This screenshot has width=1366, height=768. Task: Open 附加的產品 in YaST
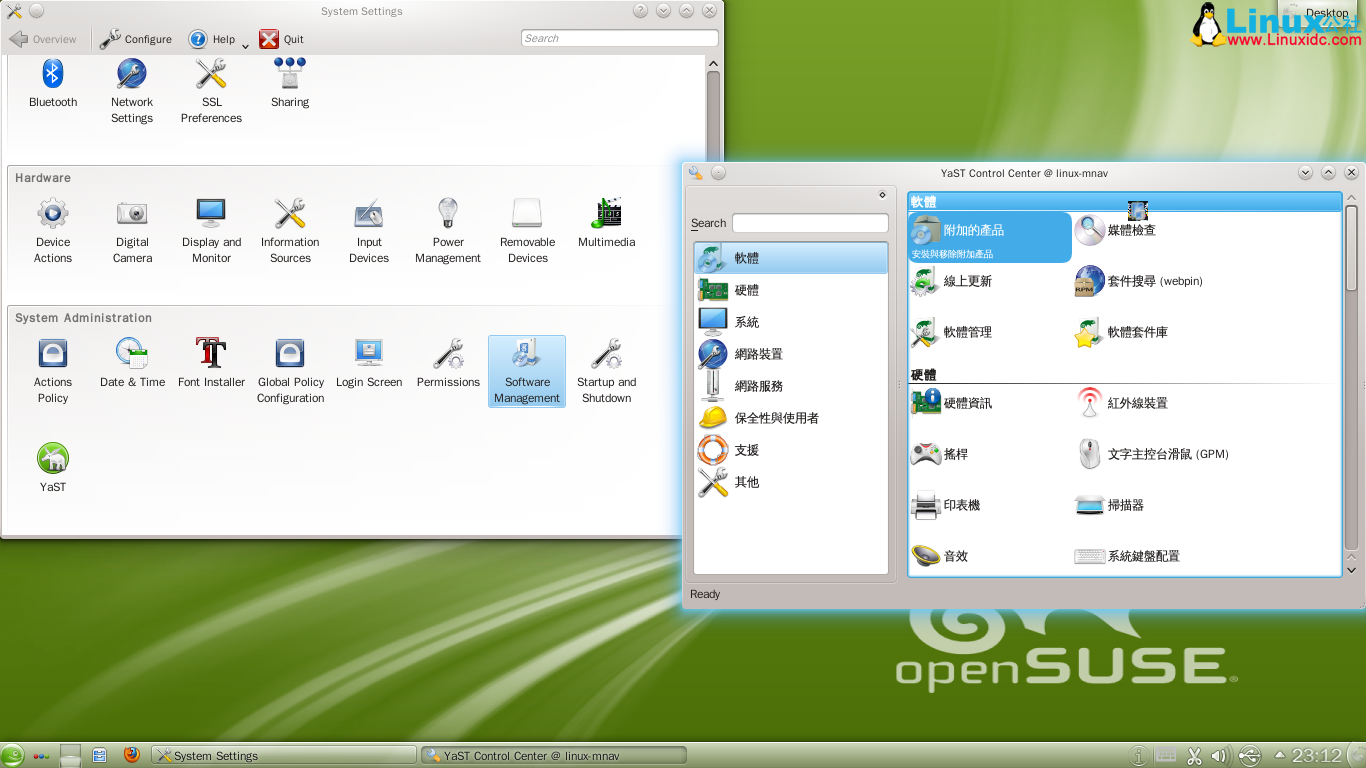coord(990,237)
